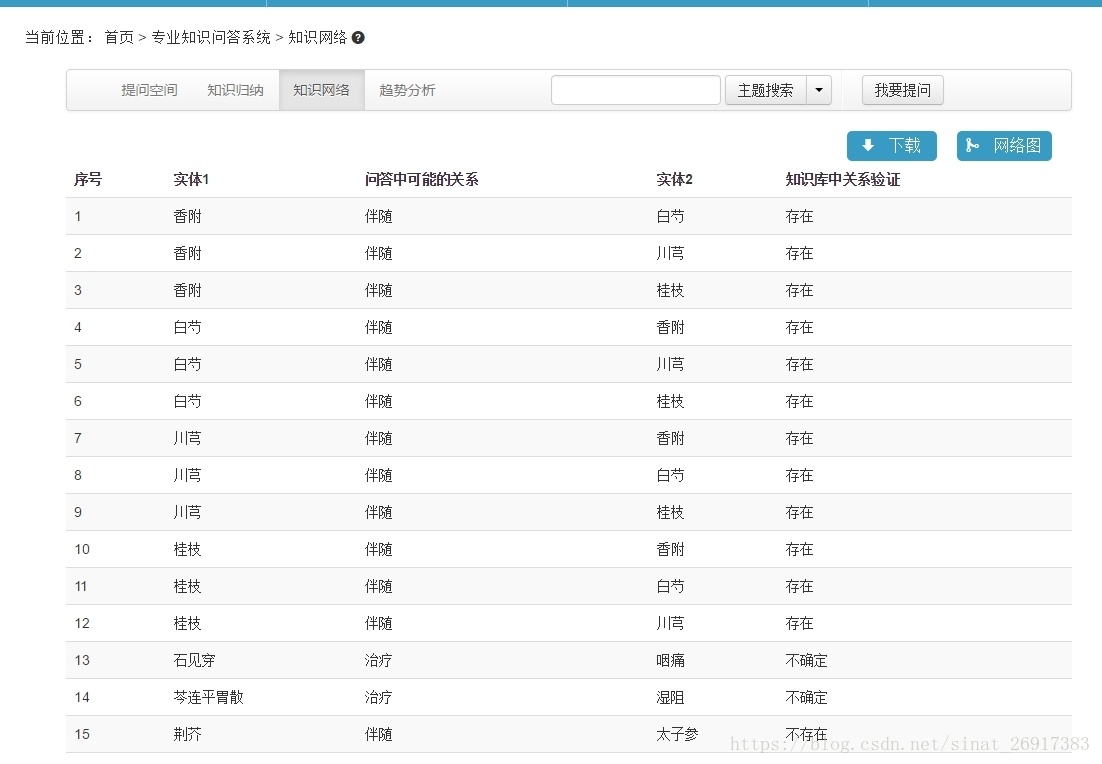
Task: Click 伴随 relation in row 5
Action: pyautogui.click(x=379, y=364)
